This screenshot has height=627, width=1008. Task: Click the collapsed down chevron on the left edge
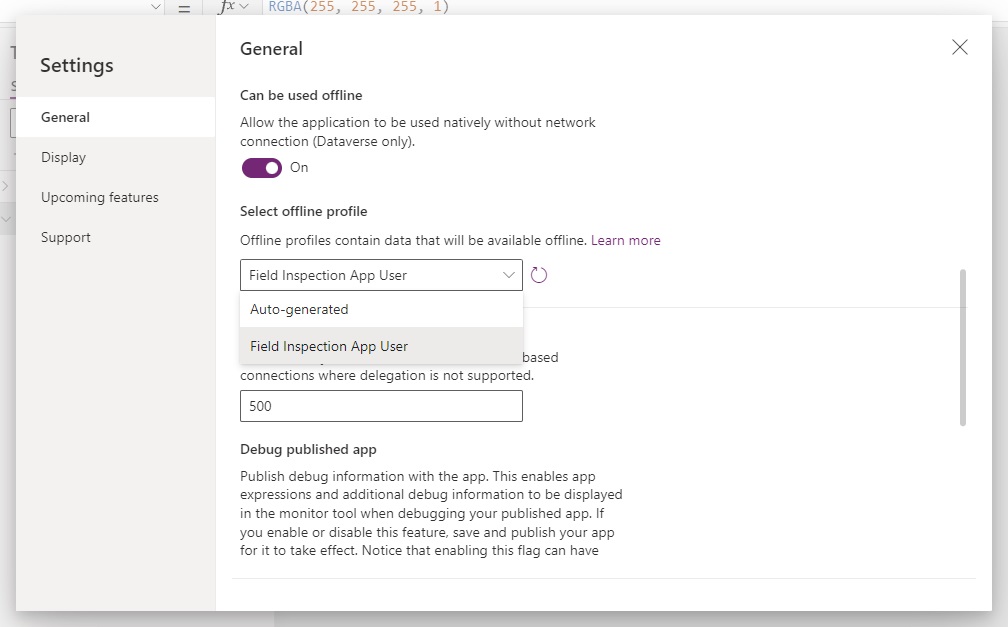click(x=5, y=218)
